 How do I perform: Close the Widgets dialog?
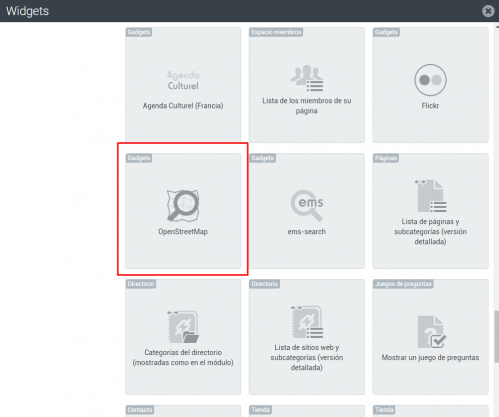point(488,11)
